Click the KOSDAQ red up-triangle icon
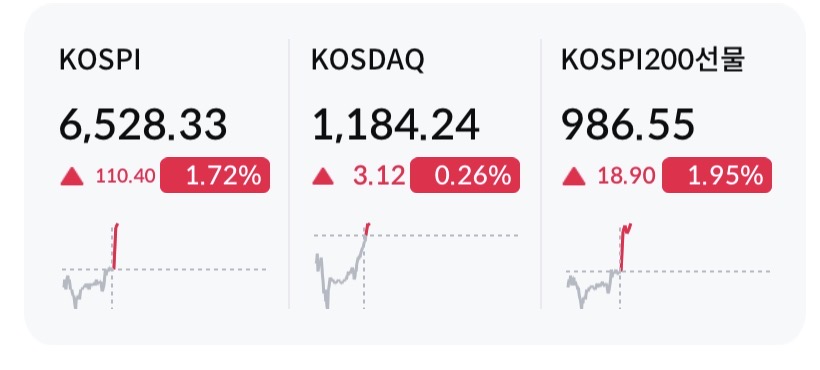 (323, 177)
